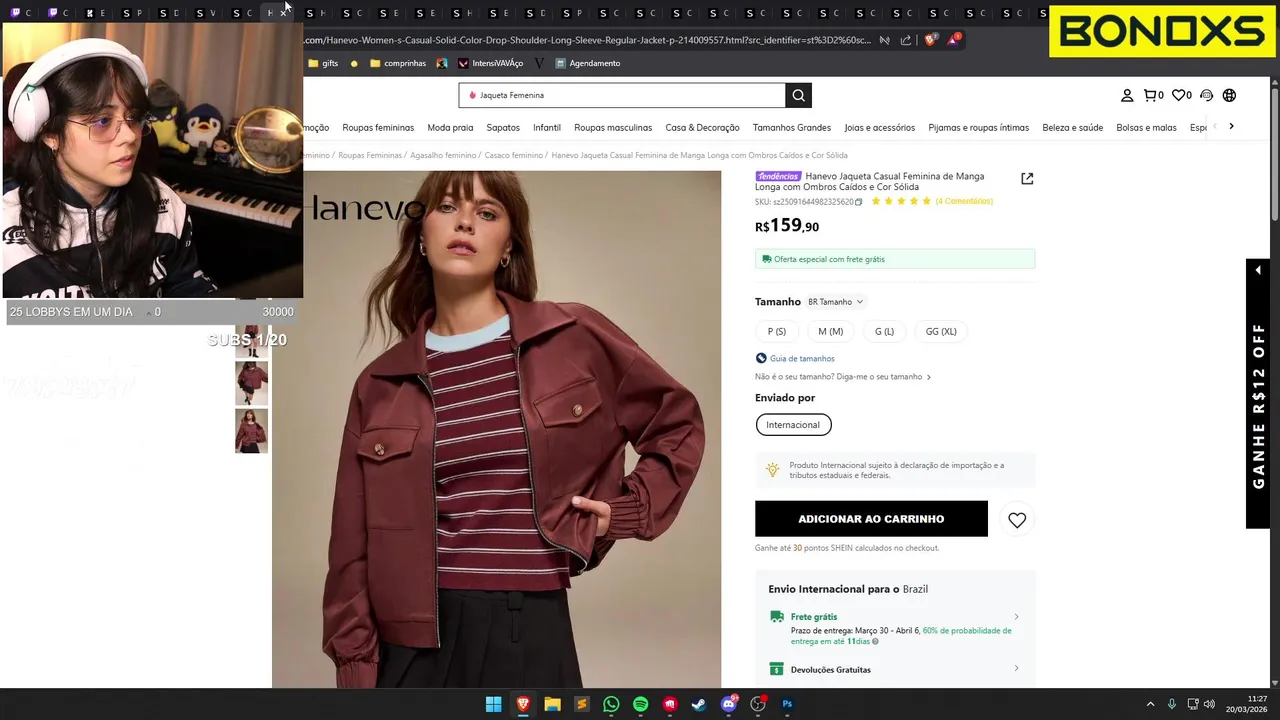This screenshot has width=1280, height=720.
Task: Go to Agasalho feminino breadcrumb
Action: (443, 155)
